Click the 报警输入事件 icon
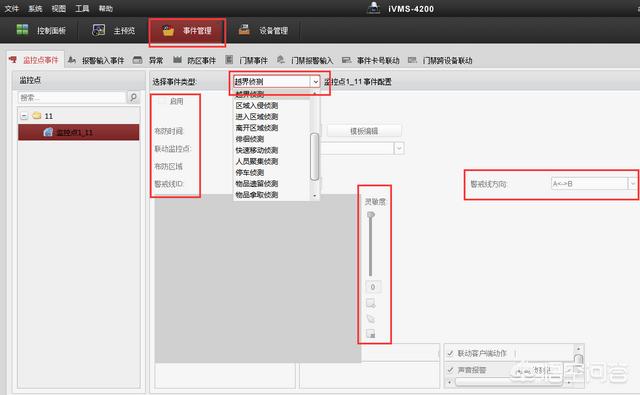This screenshot has width=640, height=395. 72,60
